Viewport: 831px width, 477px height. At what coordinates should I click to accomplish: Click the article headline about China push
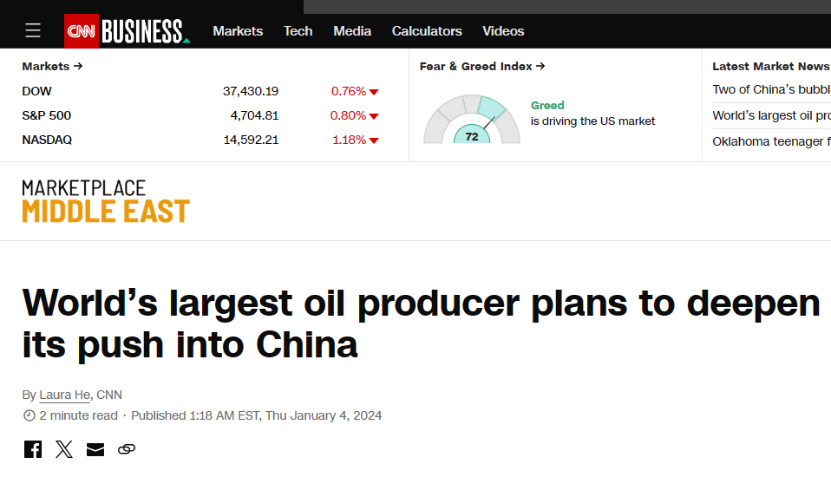(x=421, y=324)
